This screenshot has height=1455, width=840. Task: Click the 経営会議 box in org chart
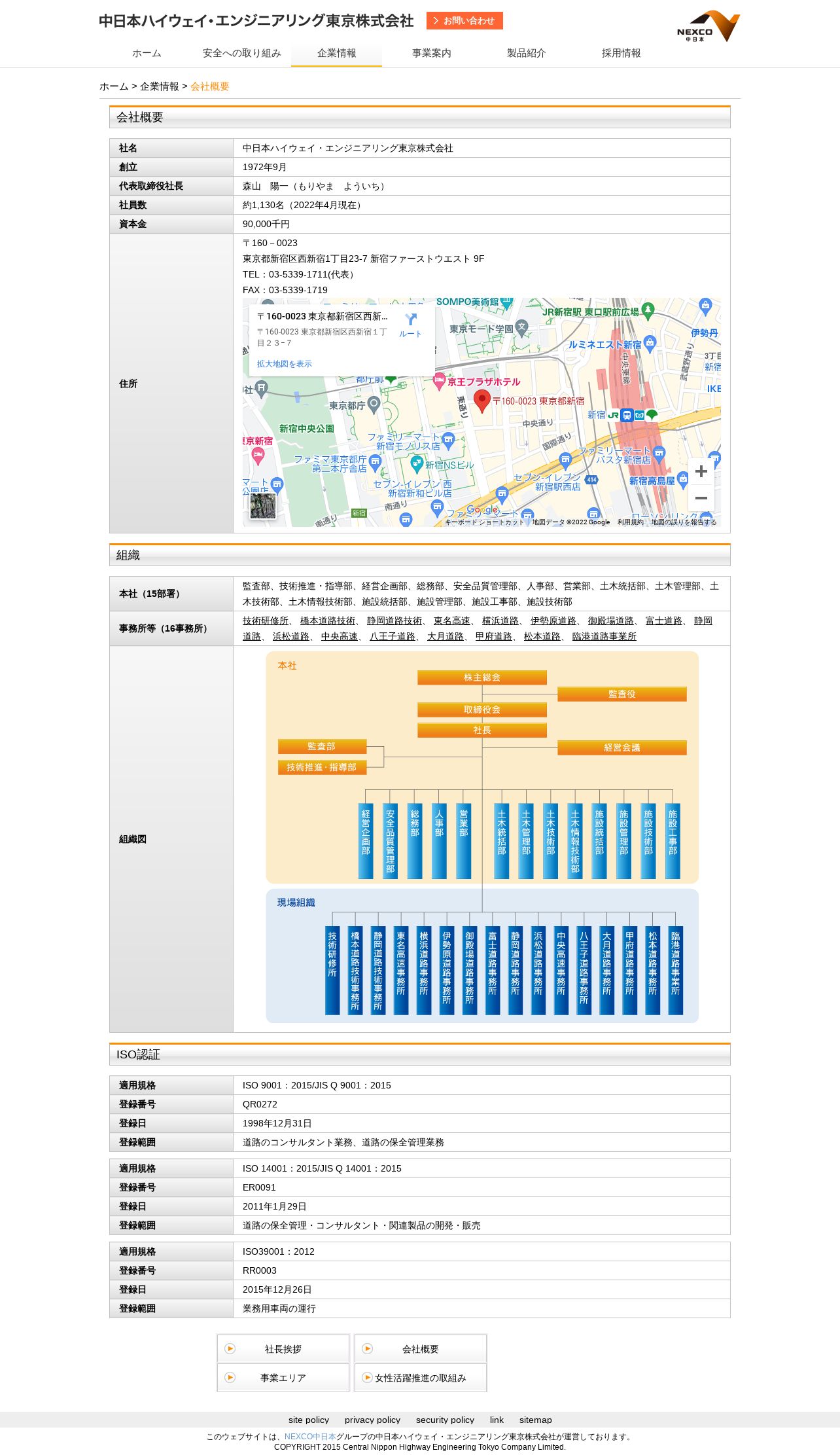pyautogui.click(x=622, y=747)
